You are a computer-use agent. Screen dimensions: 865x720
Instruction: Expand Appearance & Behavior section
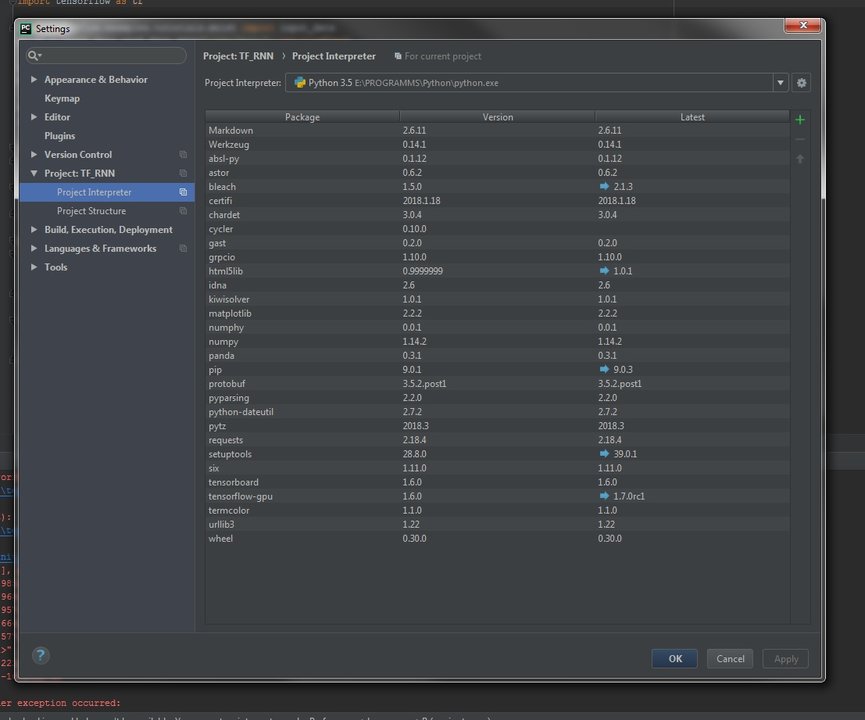34,79
